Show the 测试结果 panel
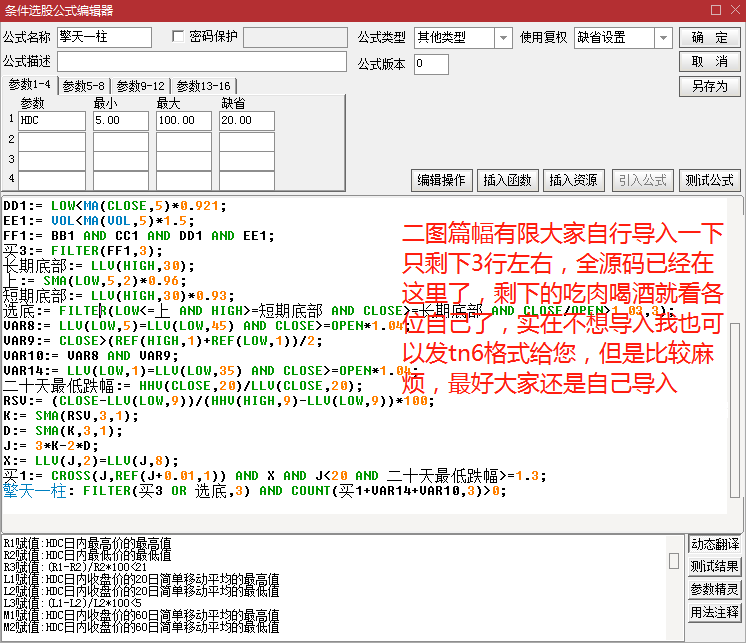The width and height of the screenshot is (746, 643). pos(715,566)
